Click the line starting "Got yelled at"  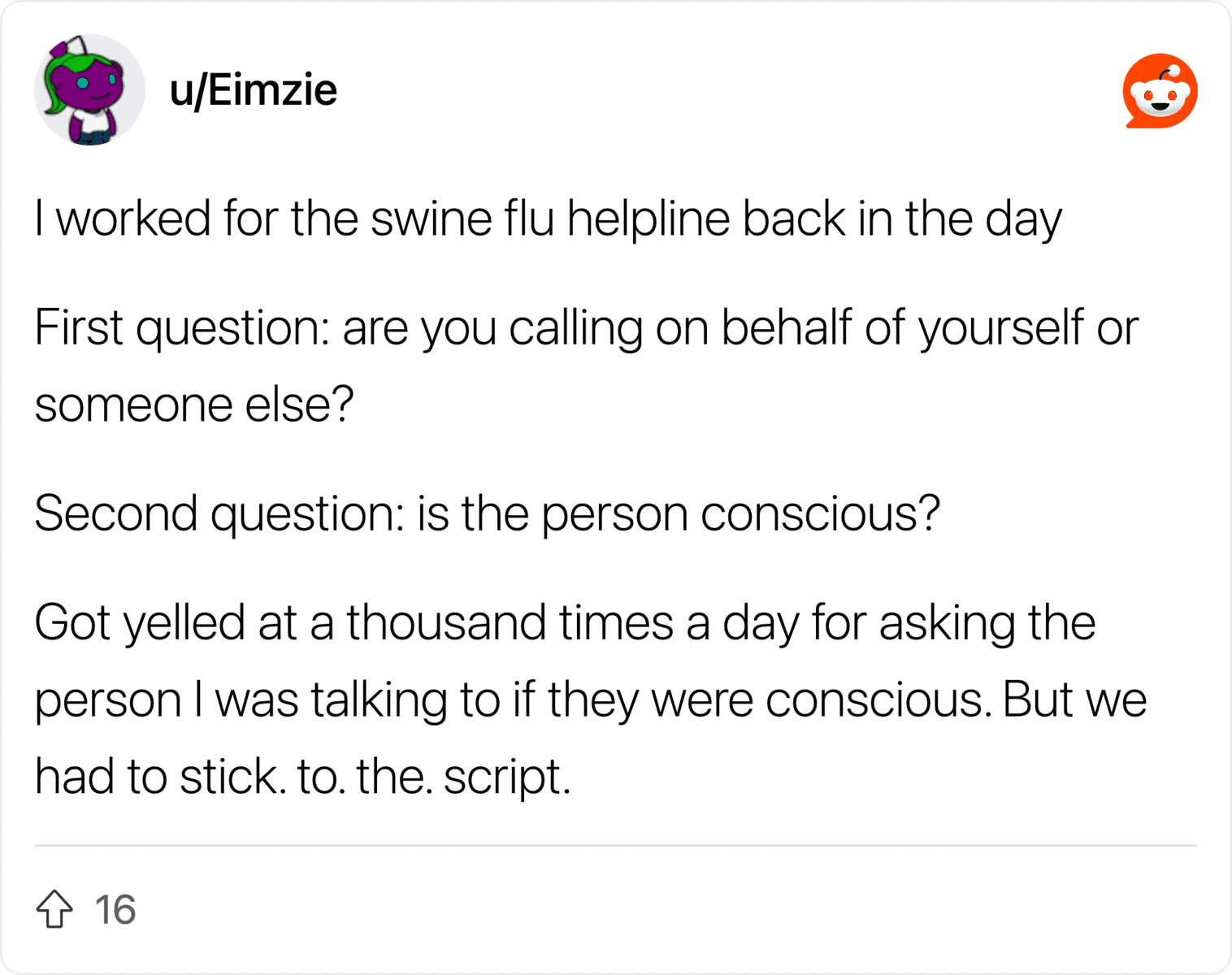(565, 623)
